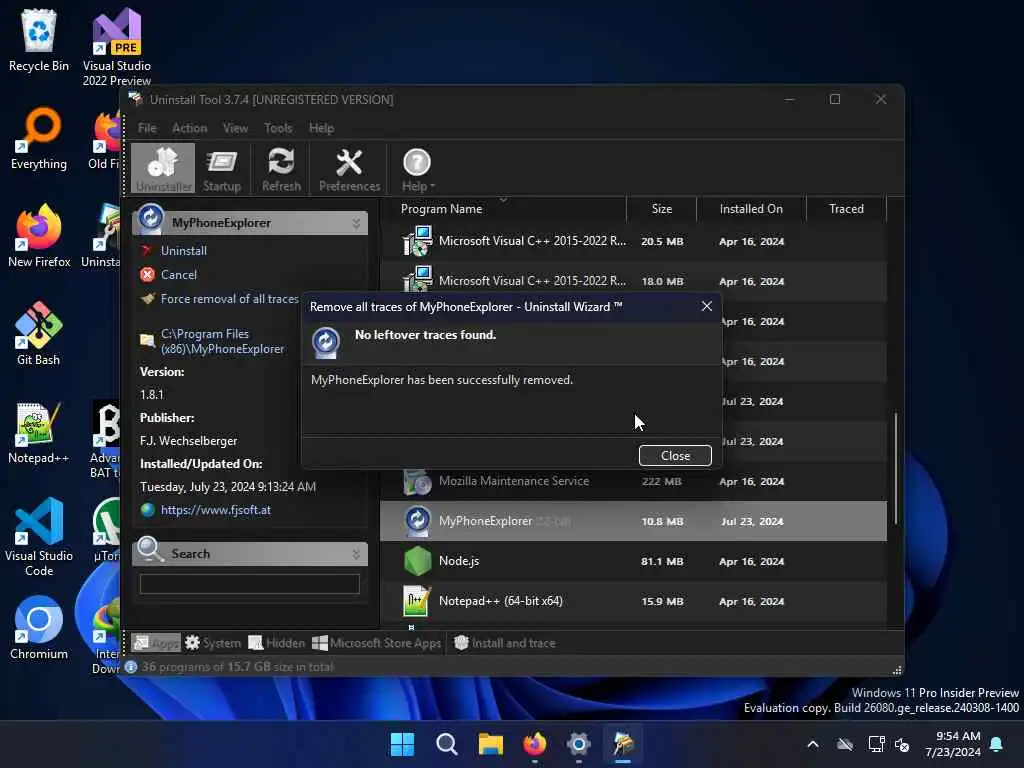Screen dimensions: 1024x768
Task: Open Chromium desktop shortcut
Action: pyautogui.click(x=39, y=628)
